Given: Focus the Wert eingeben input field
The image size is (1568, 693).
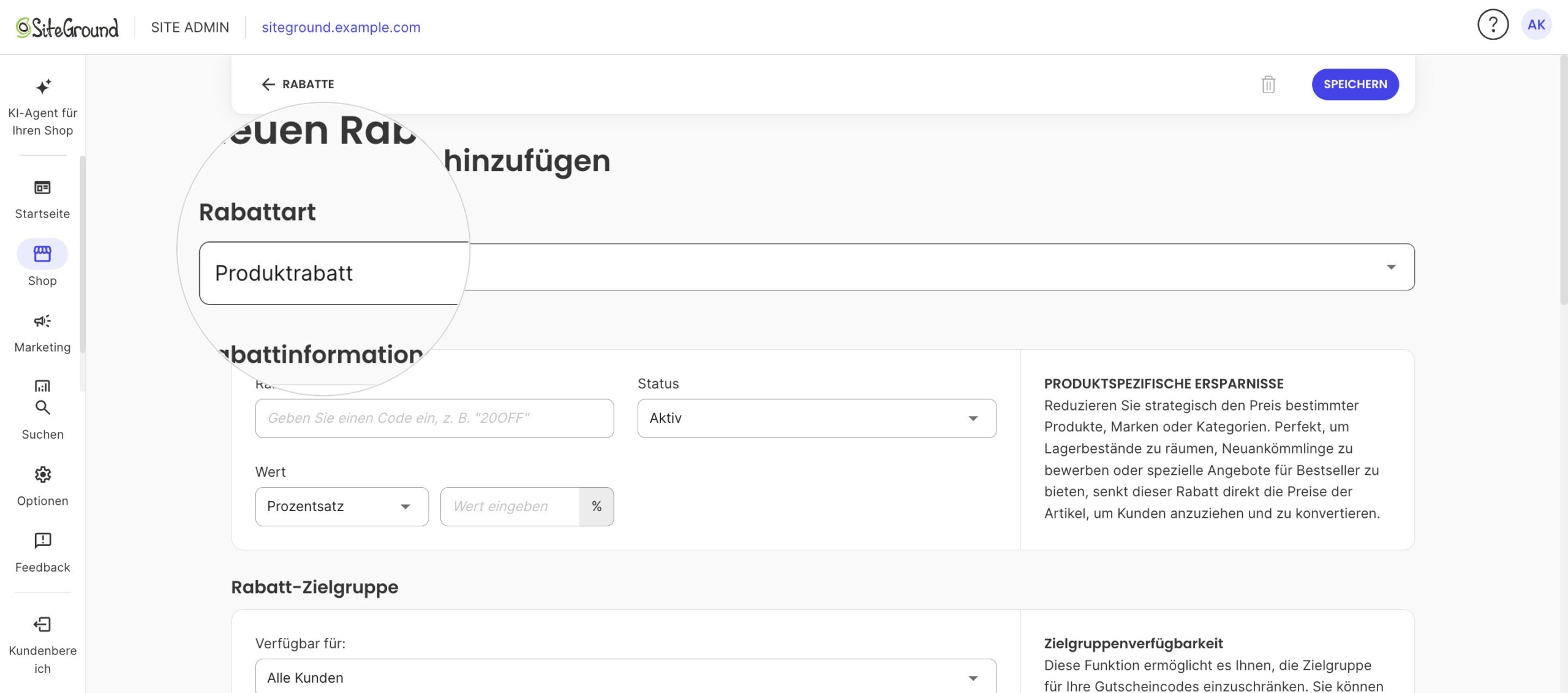Looking at the screenshot, I should click(x=510, y=507).
